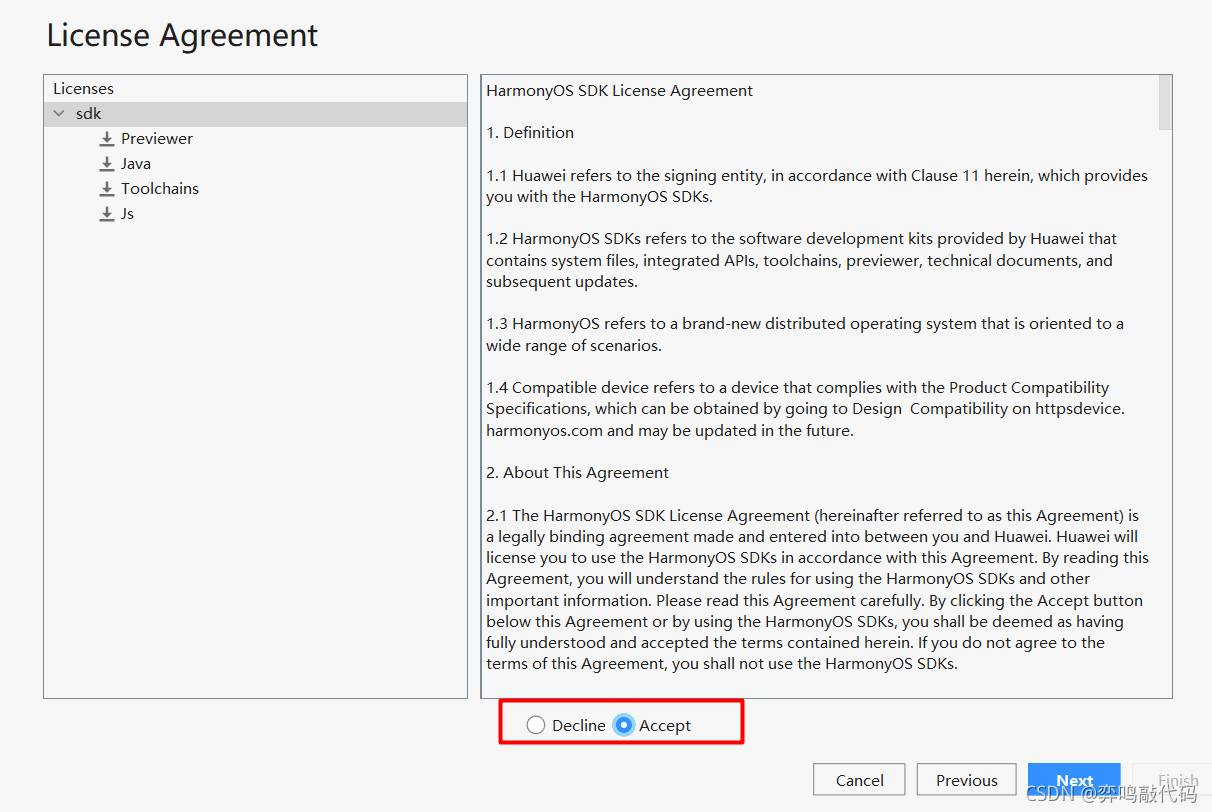
Task: Click the download icon beside Js
Action: [x=107, y=214]
